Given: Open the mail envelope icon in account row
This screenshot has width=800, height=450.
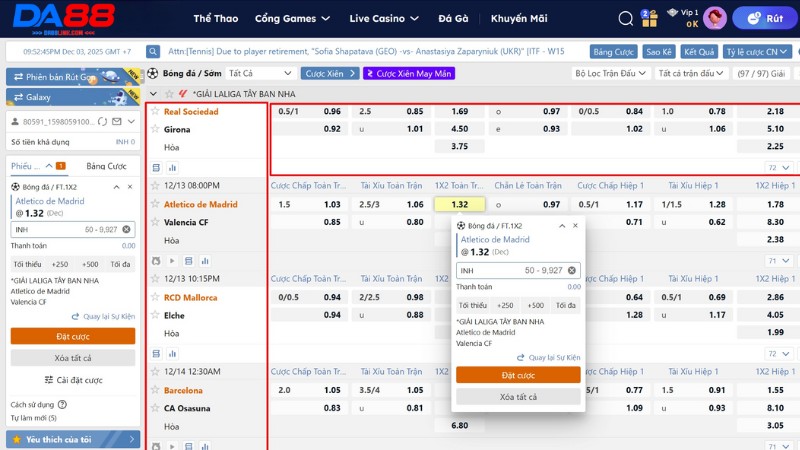Looking at the screenshot, I should (117, 121).
